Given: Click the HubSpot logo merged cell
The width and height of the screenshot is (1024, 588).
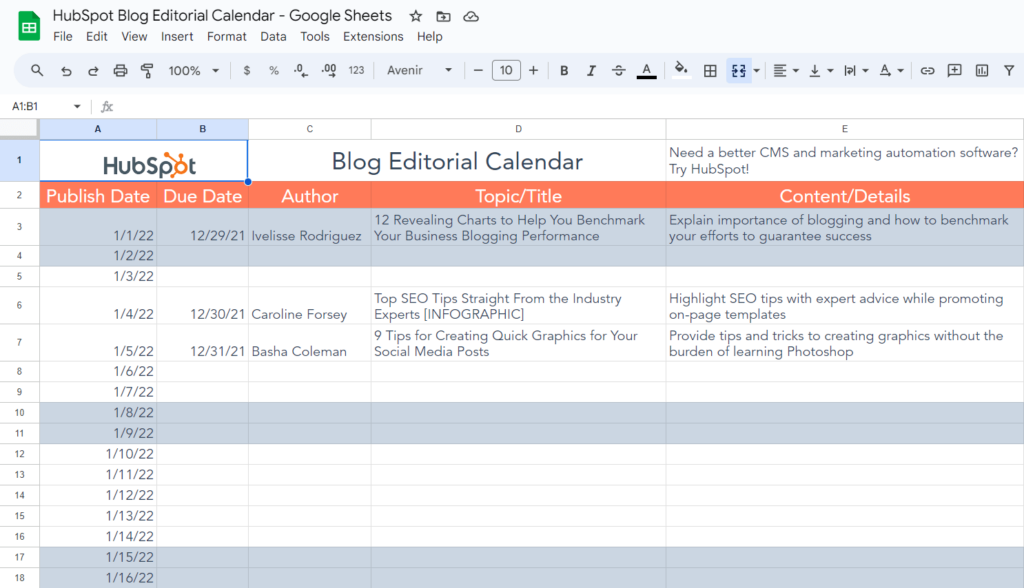Looking at the screenshot, I should pos(144,160).
